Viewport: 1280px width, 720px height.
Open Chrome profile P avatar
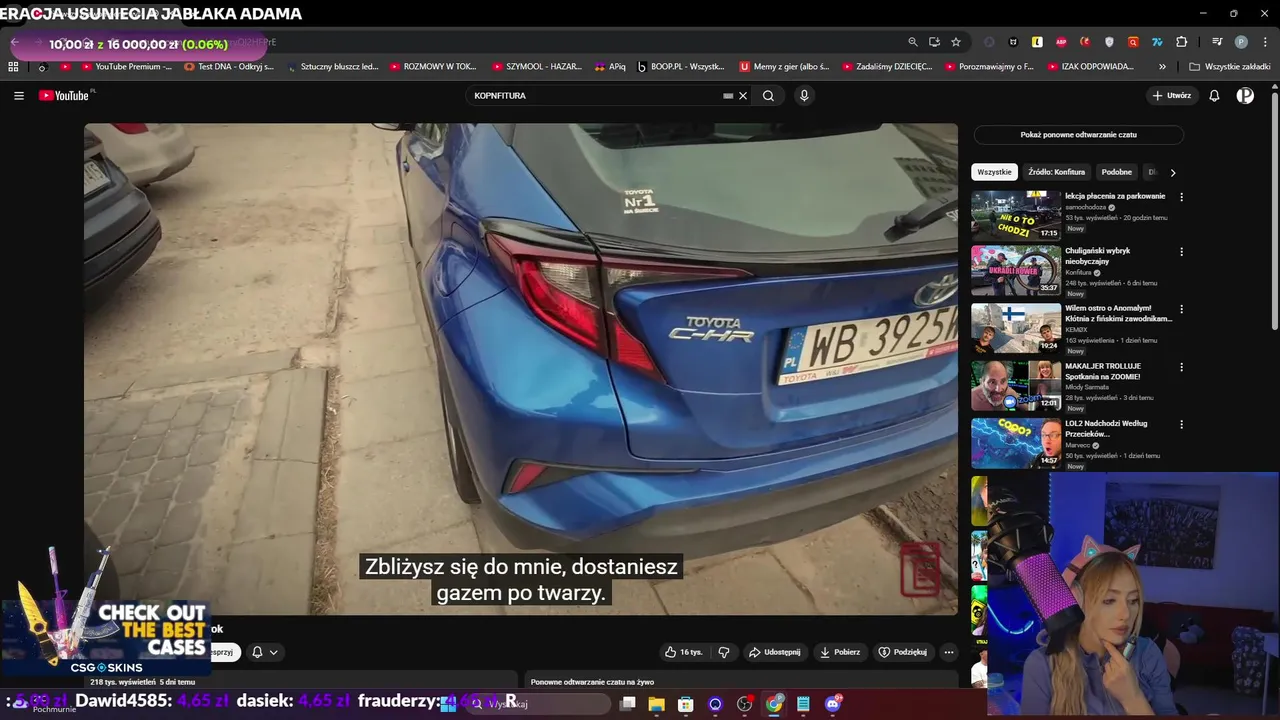pyautogui.click(x=1241, y=42)
